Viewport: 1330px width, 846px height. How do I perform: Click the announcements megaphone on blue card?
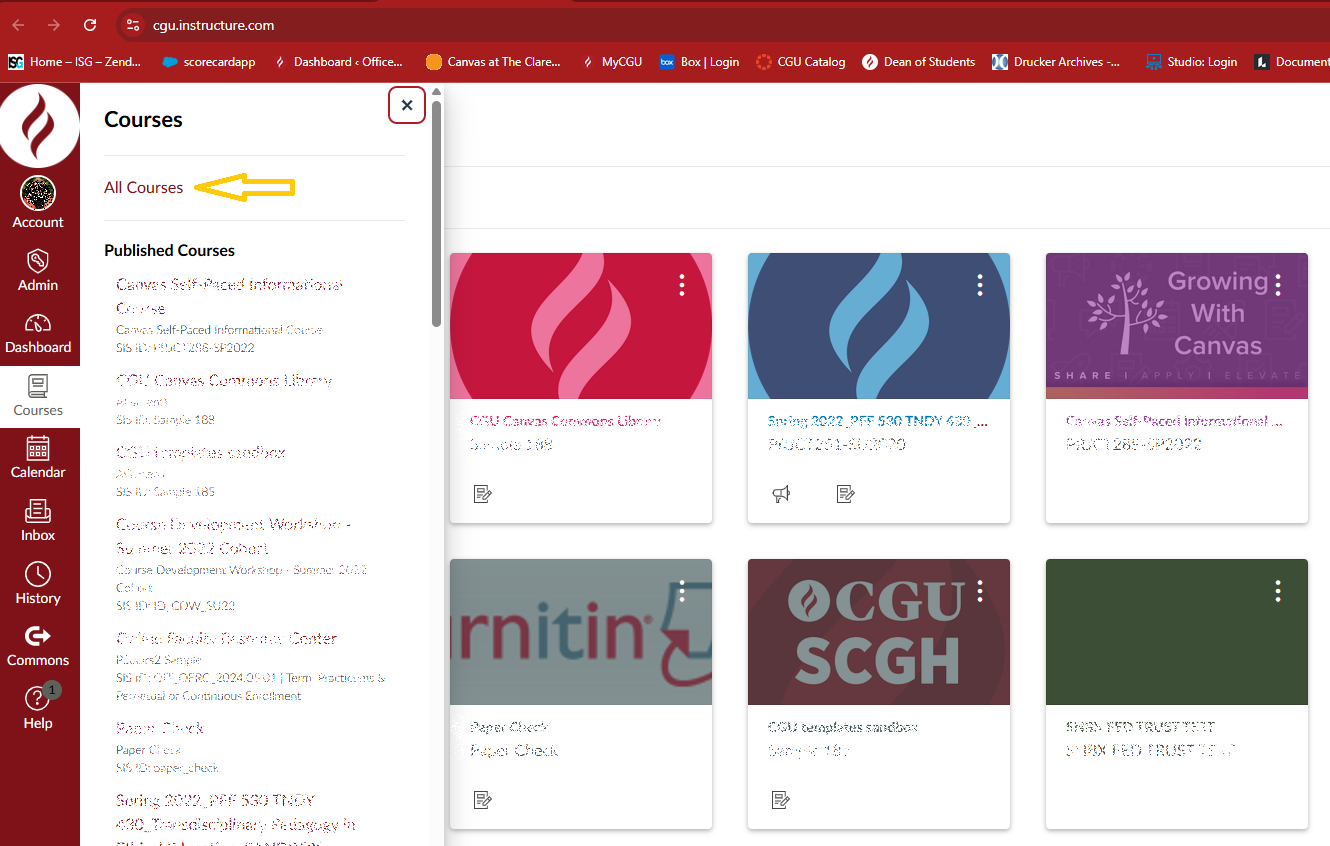click(x=782, y=493)
